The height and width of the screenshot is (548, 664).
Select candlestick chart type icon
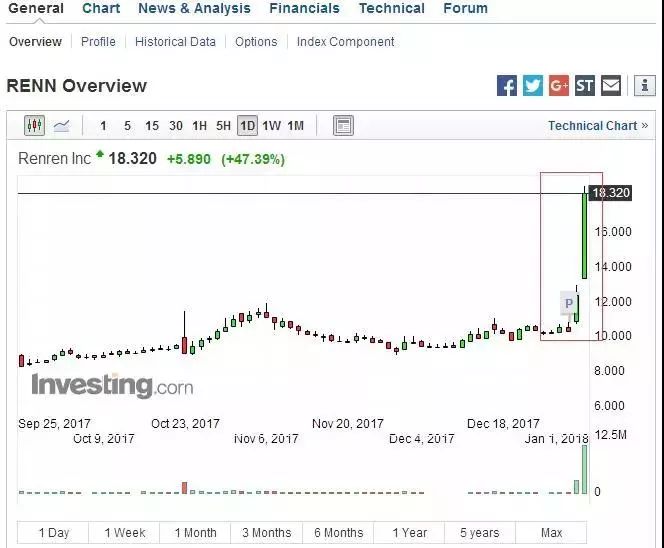pos(34,125)
